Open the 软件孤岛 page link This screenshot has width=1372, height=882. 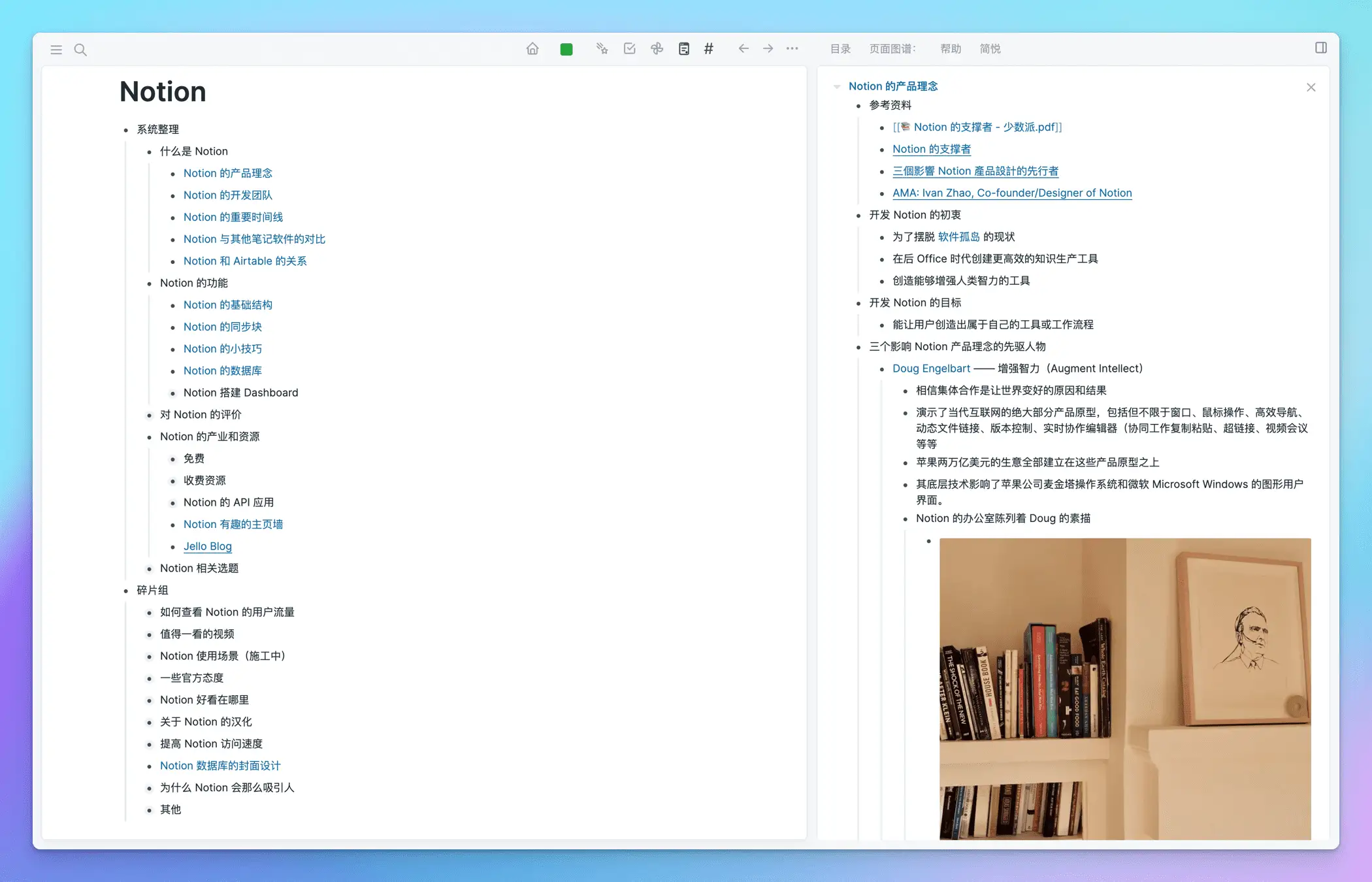point(959,237)
